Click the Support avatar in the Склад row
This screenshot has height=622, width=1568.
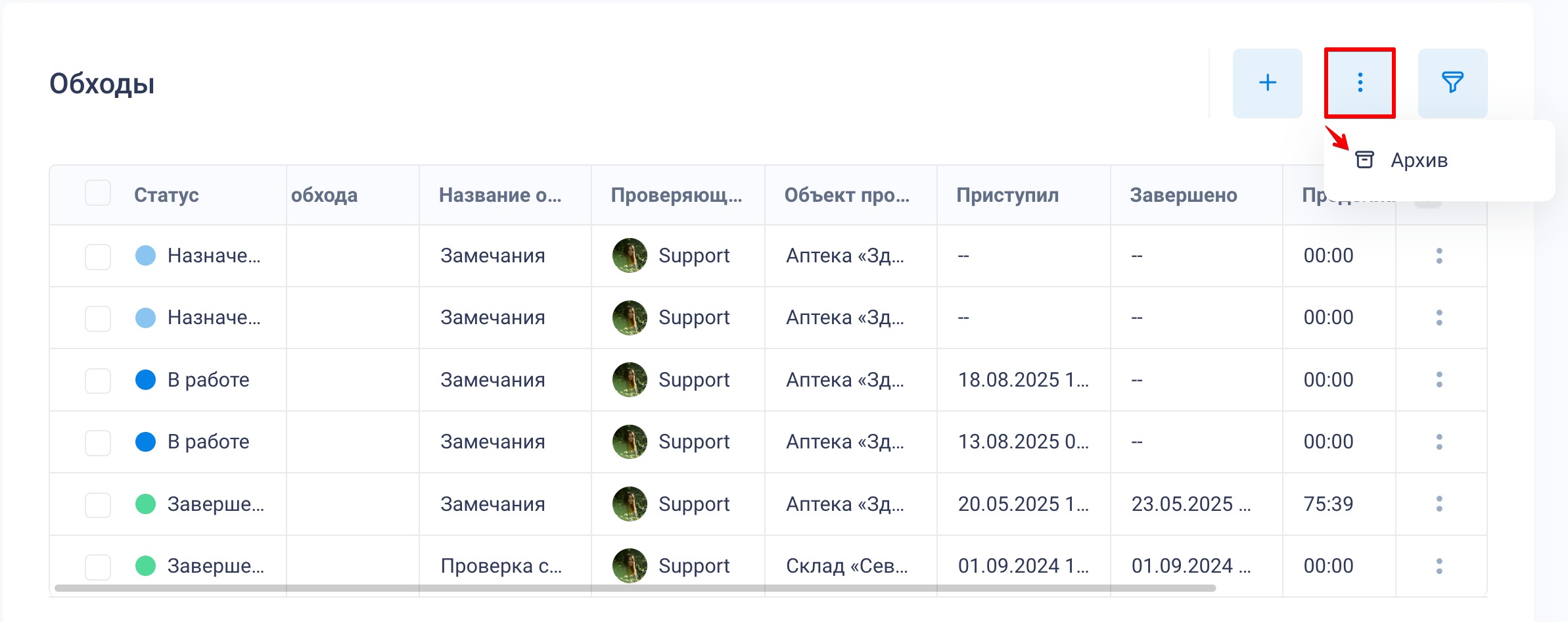click(x=630, y=565)
